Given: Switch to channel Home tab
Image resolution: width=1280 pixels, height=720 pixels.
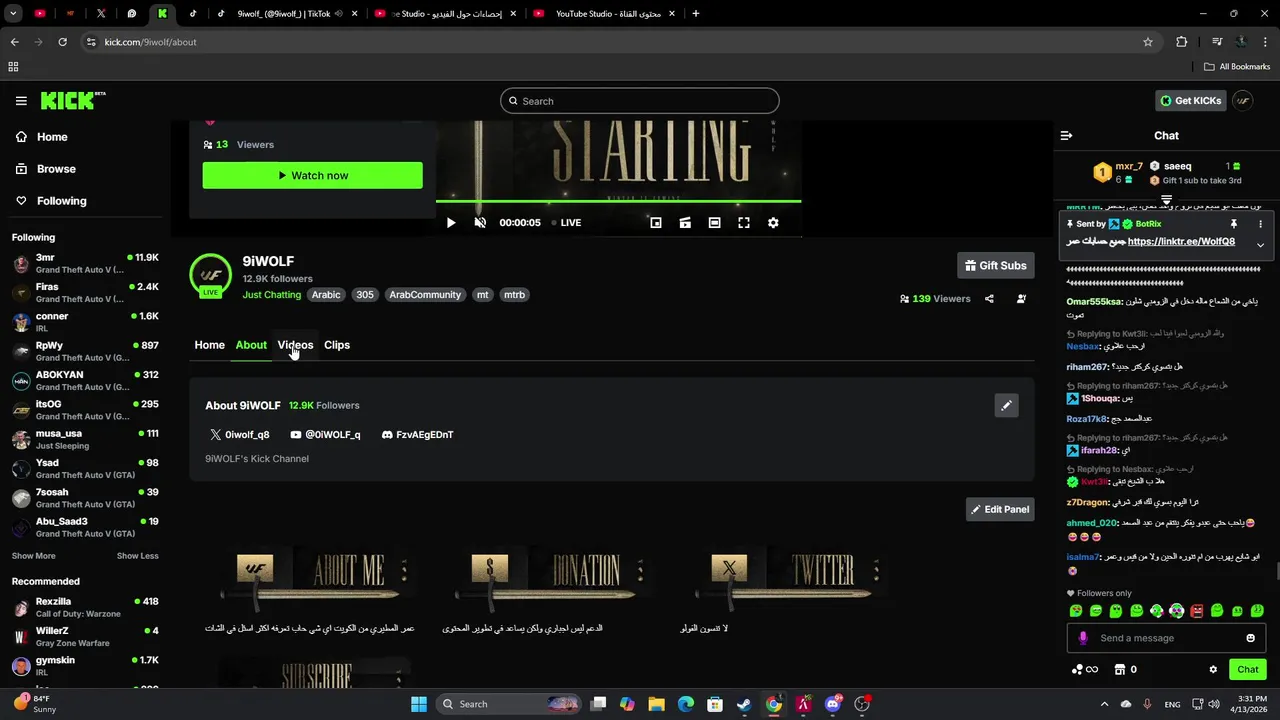Looking at the screenshot, I should tap(209, 345).
